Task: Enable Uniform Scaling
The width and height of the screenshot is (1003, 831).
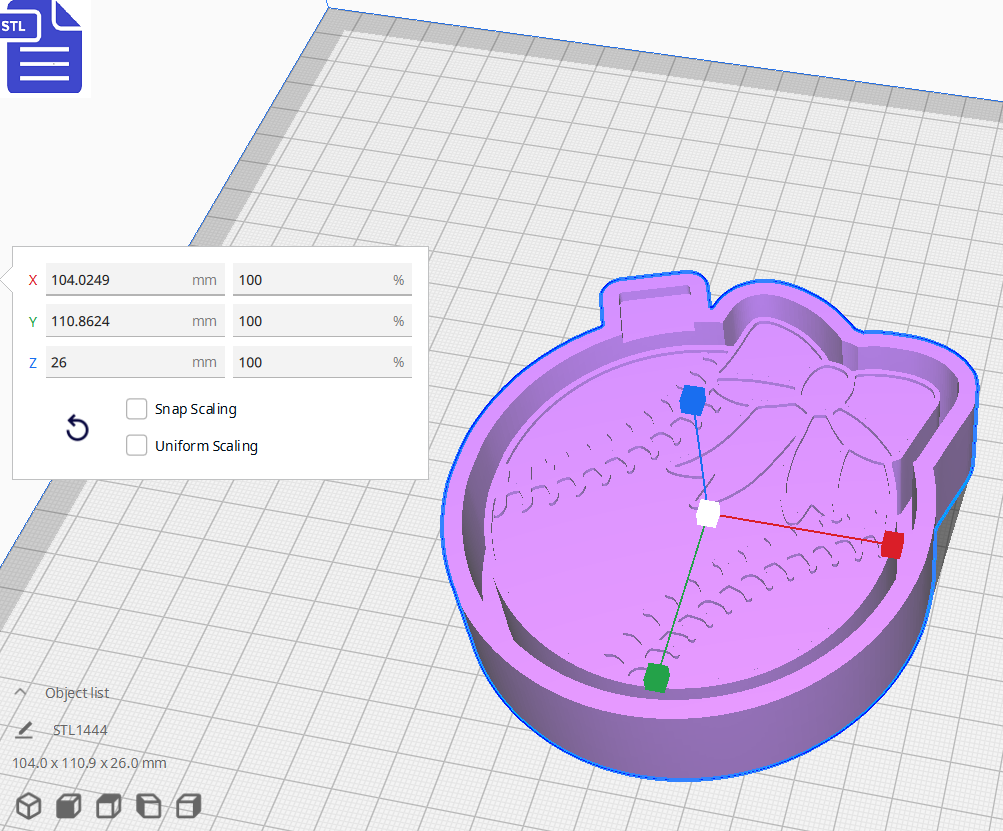Action: [x=136, y=445]
